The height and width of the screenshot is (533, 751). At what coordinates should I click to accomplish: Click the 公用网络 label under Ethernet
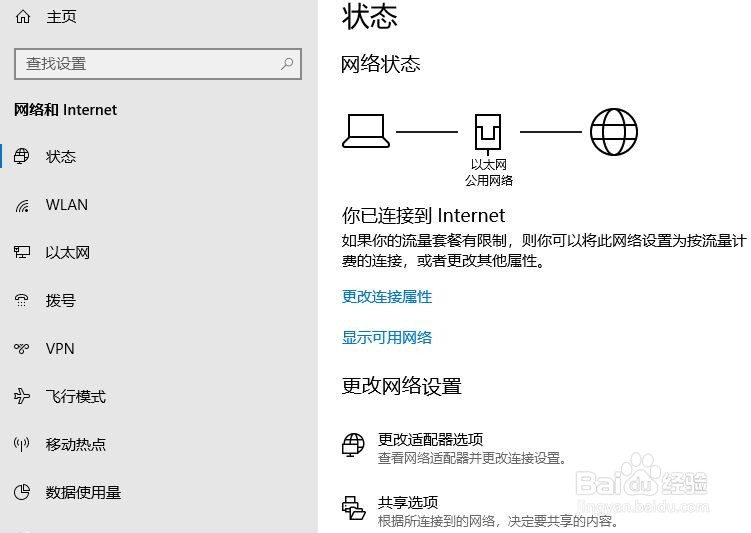point(489,181)
